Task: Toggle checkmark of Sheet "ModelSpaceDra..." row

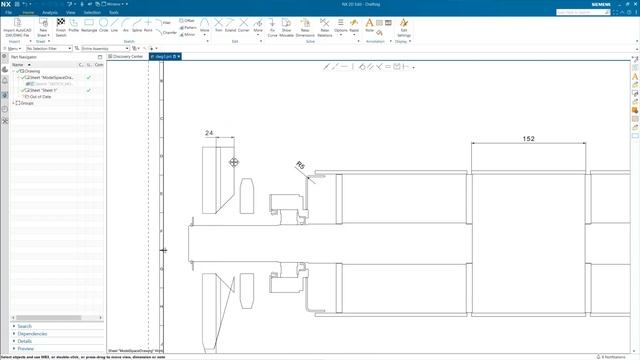Action: (23, 77)
